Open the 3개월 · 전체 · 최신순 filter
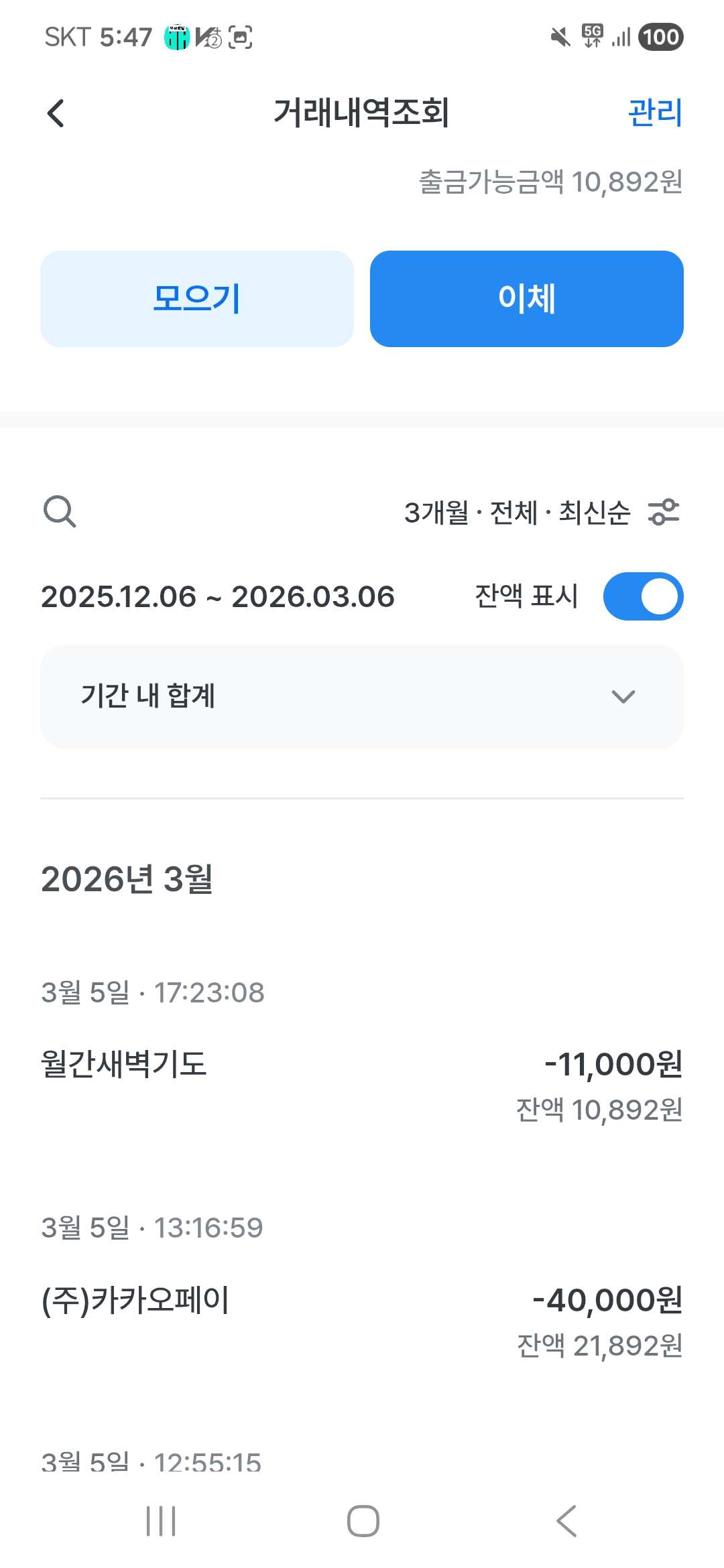The height and width of the screenshot is (1568, 724). click(x=517, y=513)
